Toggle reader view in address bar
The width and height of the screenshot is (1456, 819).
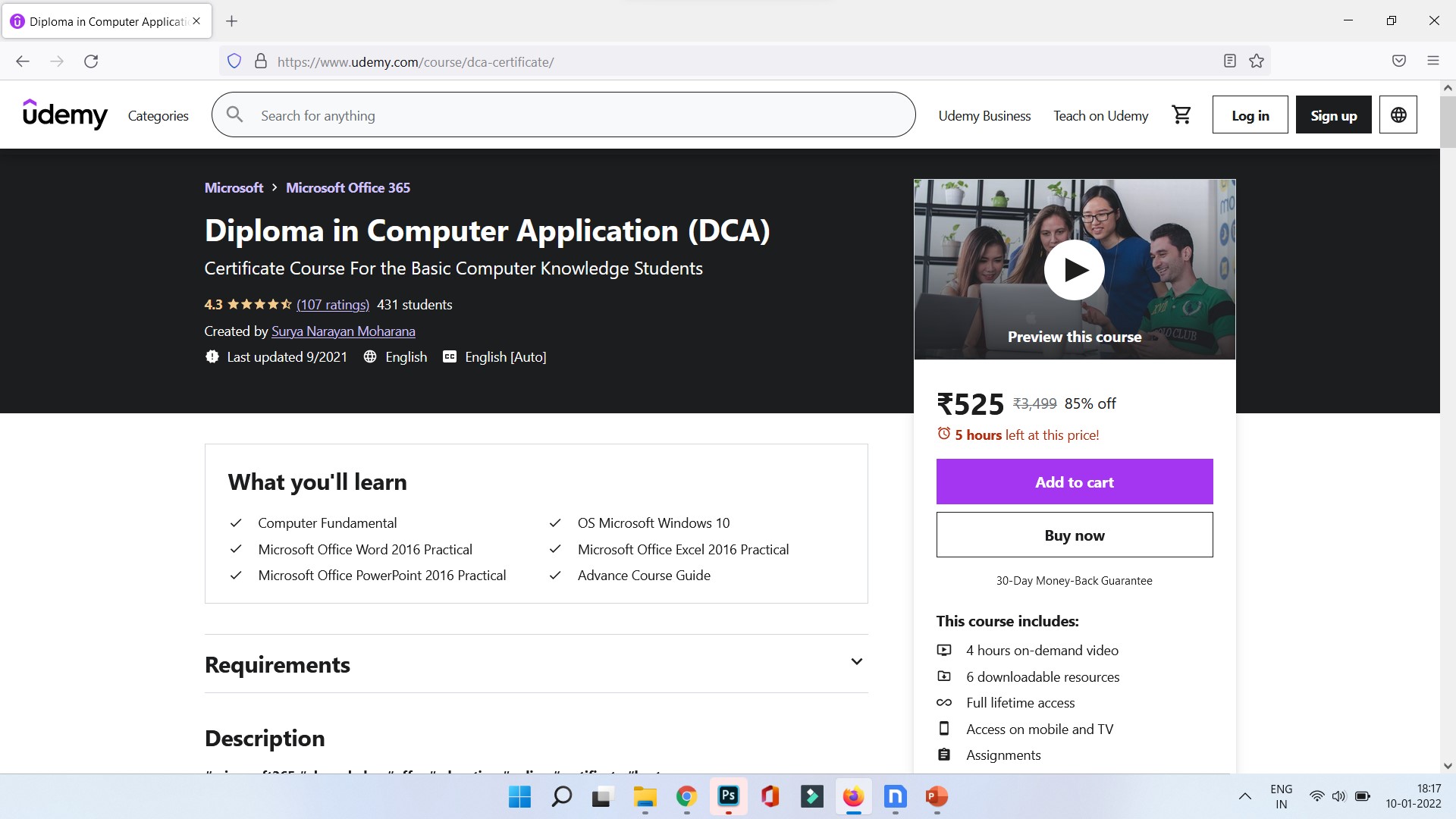coord(1230,61)
